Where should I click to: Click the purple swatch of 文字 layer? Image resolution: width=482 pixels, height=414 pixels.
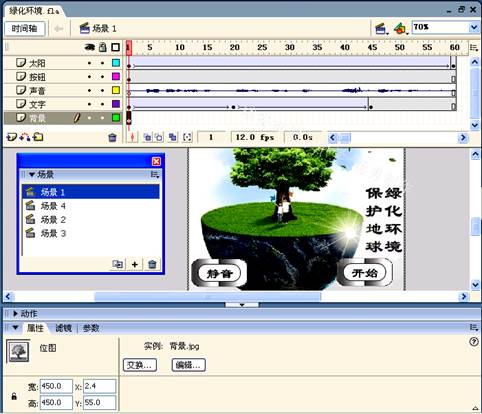tap(116, 104)
